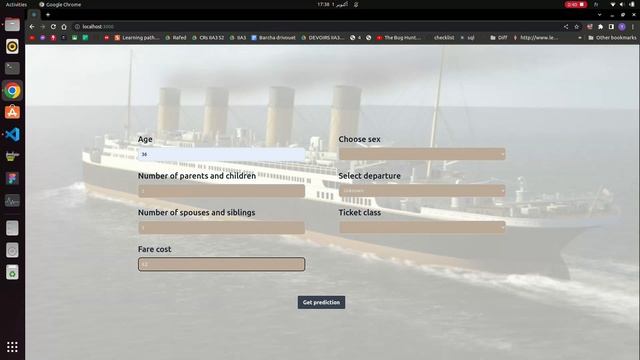
Task: Open the Chrome side panel icon
Action: tap(611, 27)
